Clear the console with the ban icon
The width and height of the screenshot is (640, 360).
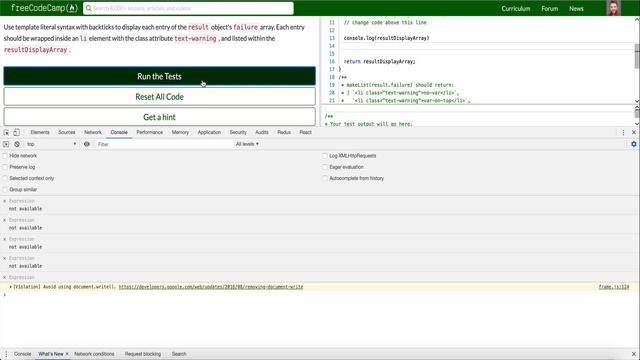click(x=17, y=144)
